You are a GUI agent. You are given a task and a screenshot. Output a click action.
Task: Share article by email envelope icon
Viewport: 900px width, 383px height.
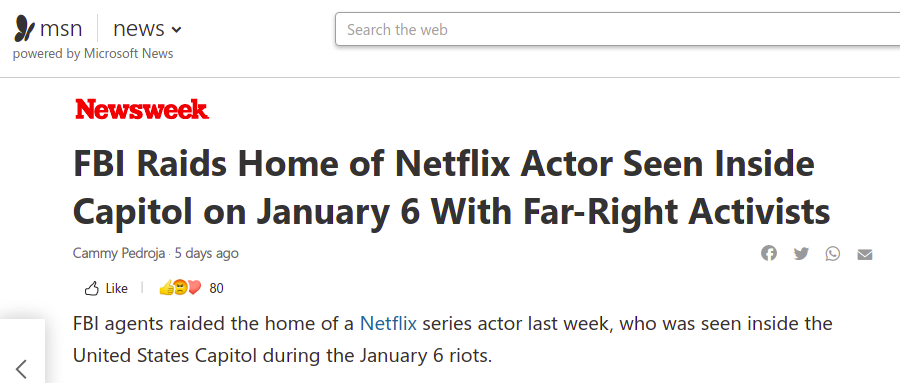coord(865,254)
